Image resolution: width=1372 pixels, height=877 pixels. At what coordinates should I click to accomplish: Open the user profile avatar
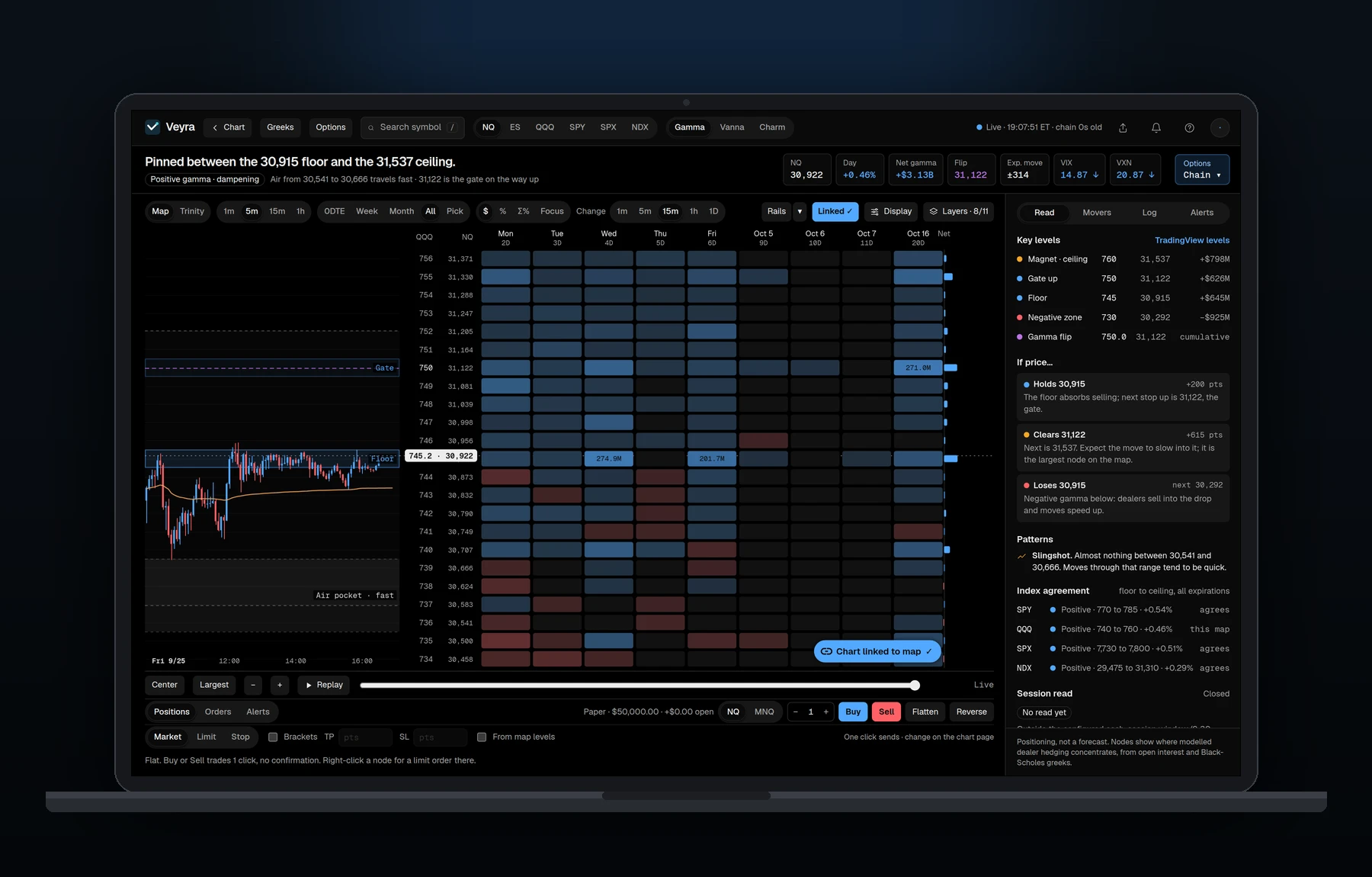tap(1220, 127)
